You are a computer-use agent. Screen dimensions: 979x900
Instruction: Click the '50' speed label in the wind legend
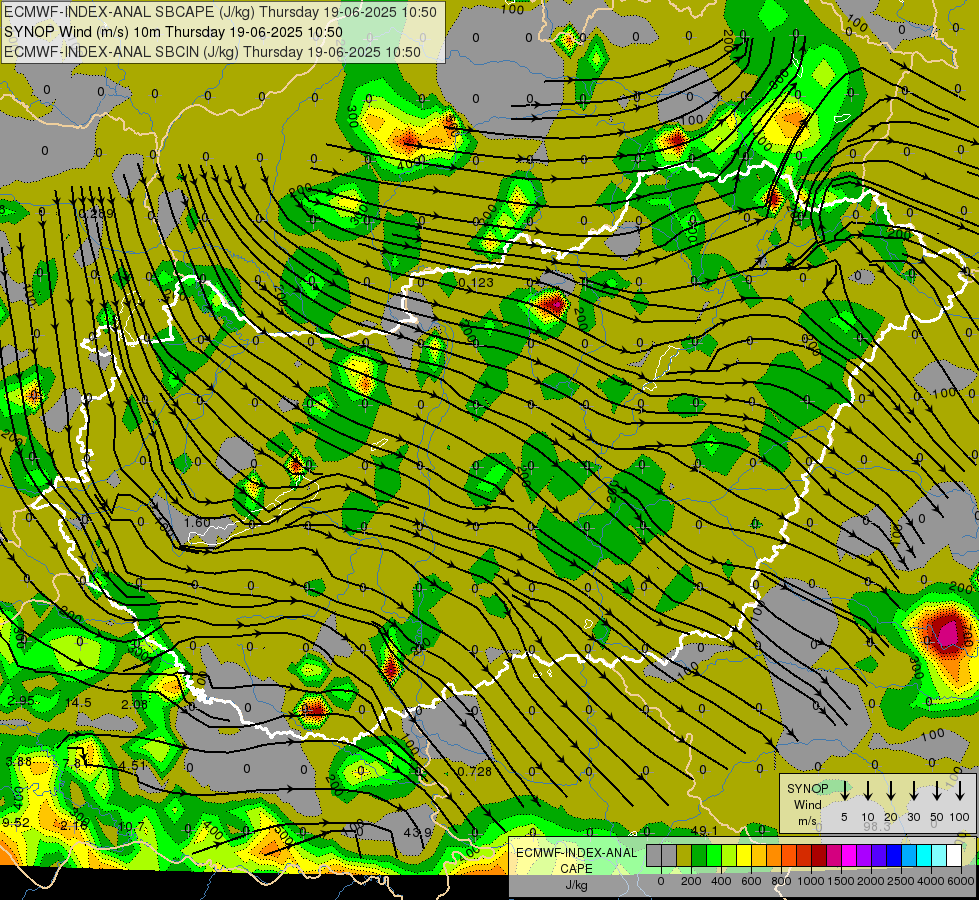click(x=937, y=817)
